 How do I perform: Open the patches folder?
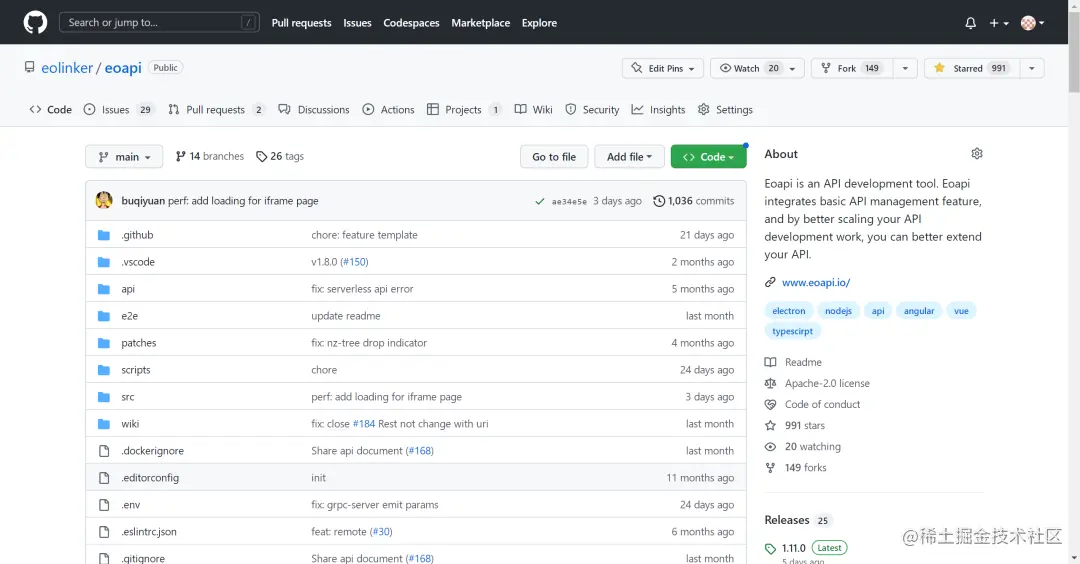pos(138,342)
